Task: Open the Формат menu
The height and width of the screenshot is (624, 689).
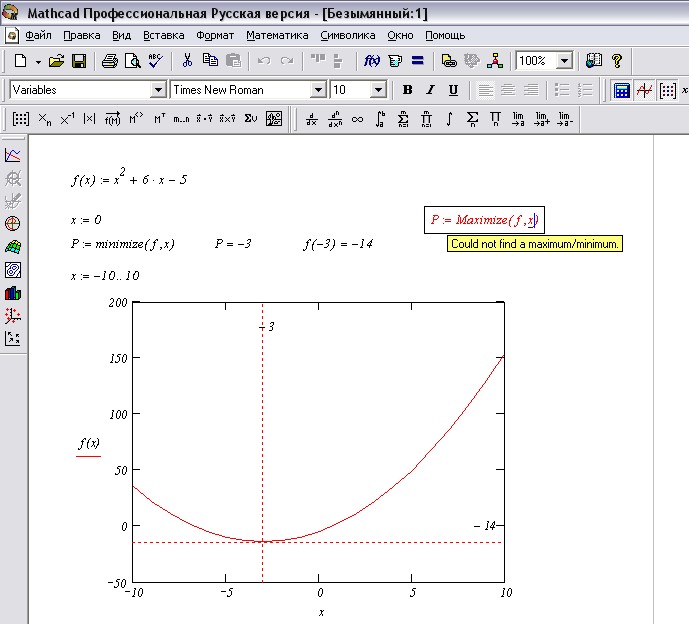Action: pos(215,36)
